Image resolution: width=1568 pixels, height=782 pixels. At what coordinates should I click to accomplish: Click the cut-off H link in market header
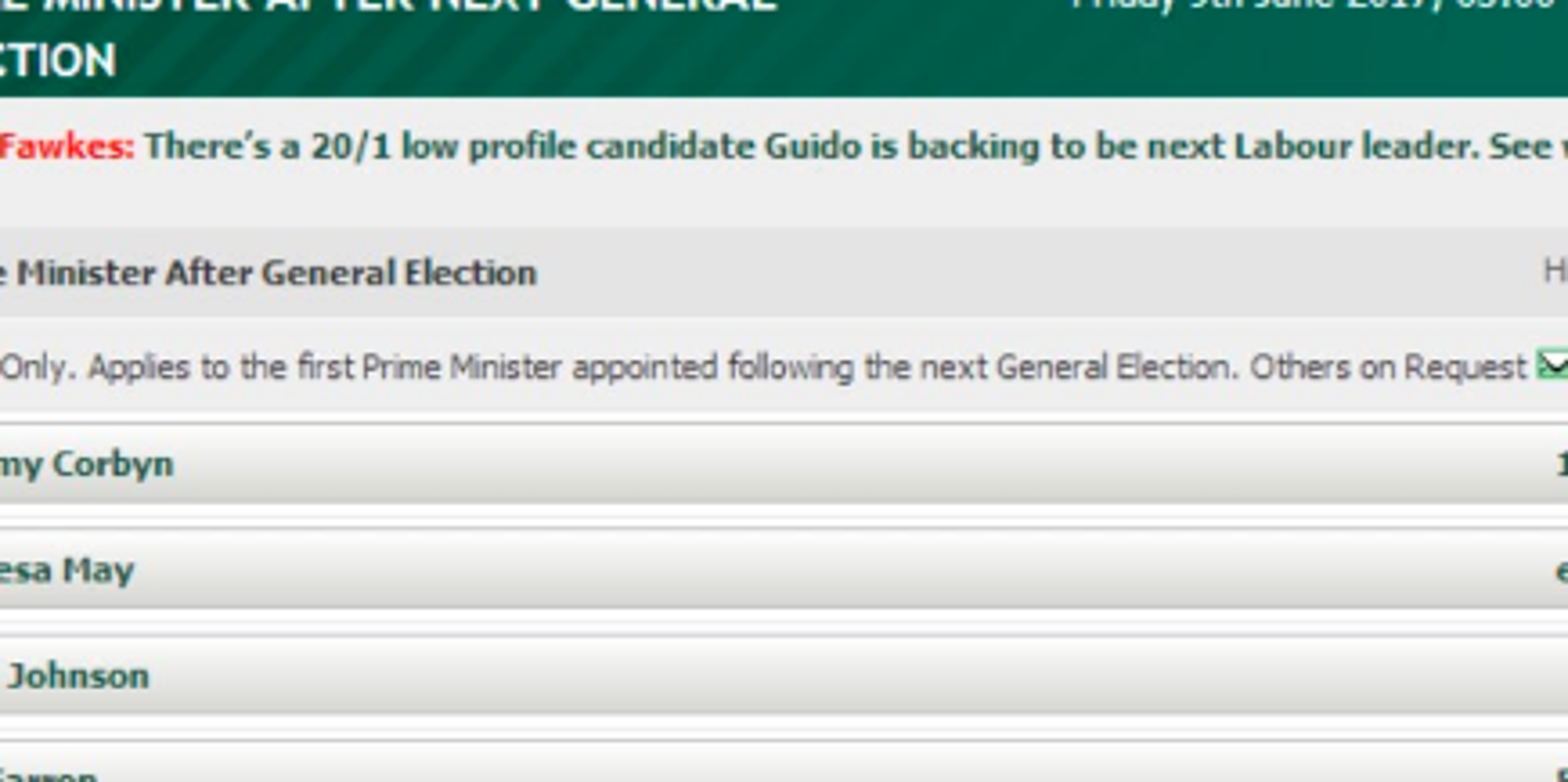(x=1555, y=271)
